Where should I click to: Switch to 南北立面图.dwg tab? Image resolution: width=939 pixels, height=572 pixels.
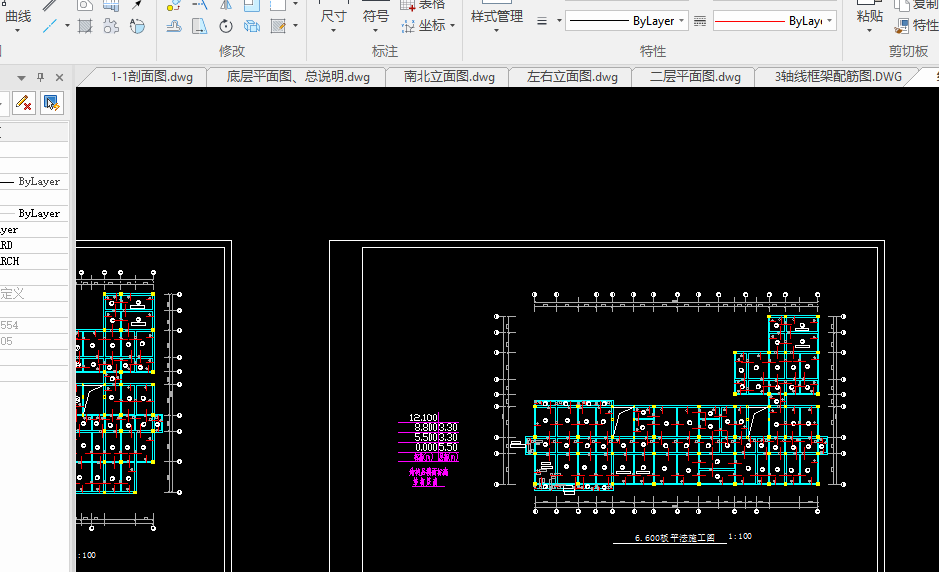[449, 77]
